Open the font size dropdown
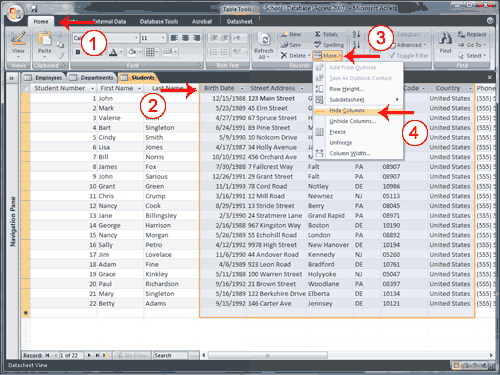 [x=163, y=38]
